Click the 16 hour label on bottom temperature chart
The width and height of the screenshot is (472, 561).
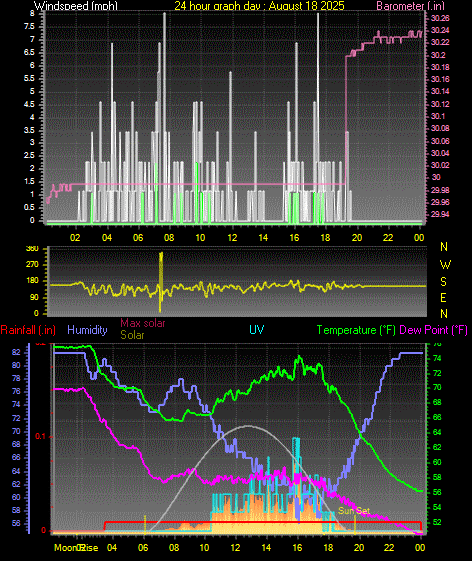(297, 548)
